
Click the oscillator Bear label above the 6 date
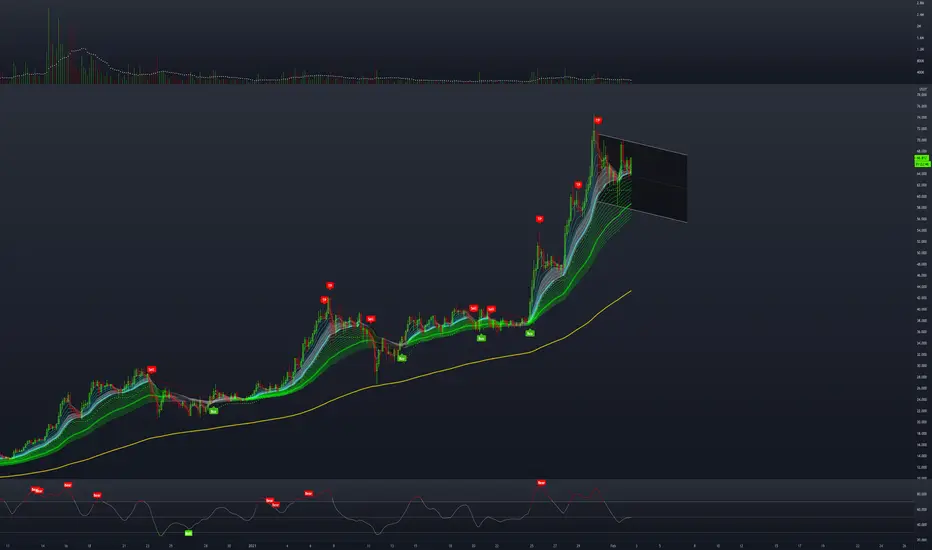click(x=308, y=494)
